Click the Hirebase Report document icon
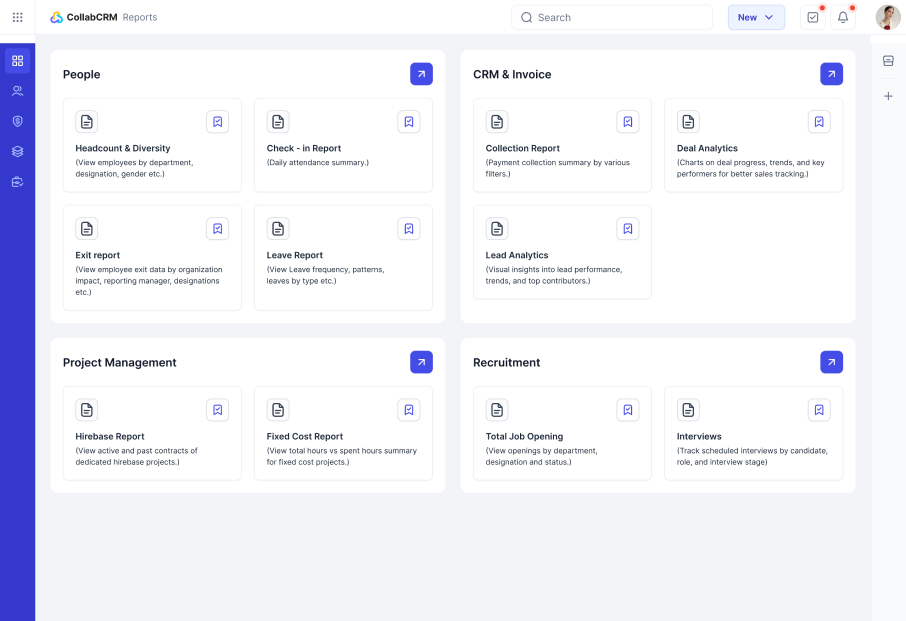 (87, 410)
